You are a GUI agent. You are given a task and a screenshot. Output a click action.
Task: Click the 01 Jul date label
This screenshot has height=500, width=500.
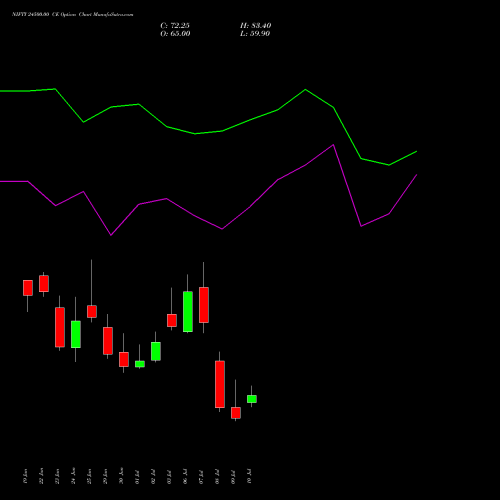coord(137,477)
